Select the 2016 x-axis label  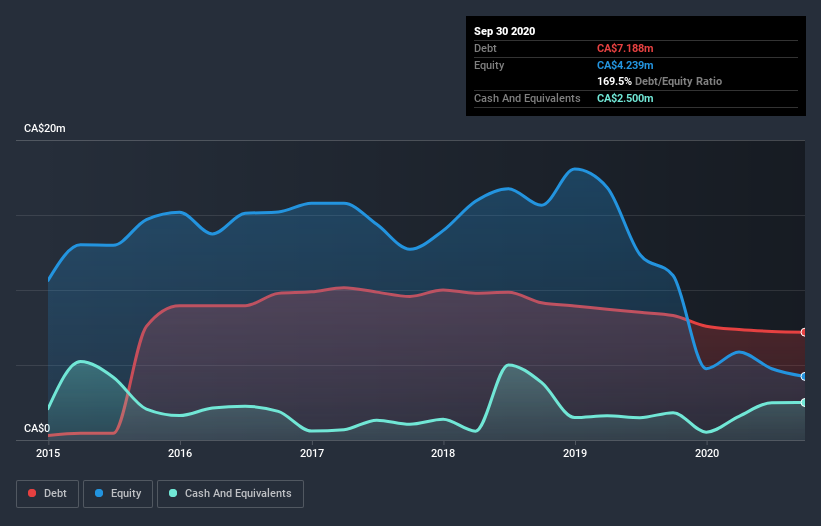point(180,453)
